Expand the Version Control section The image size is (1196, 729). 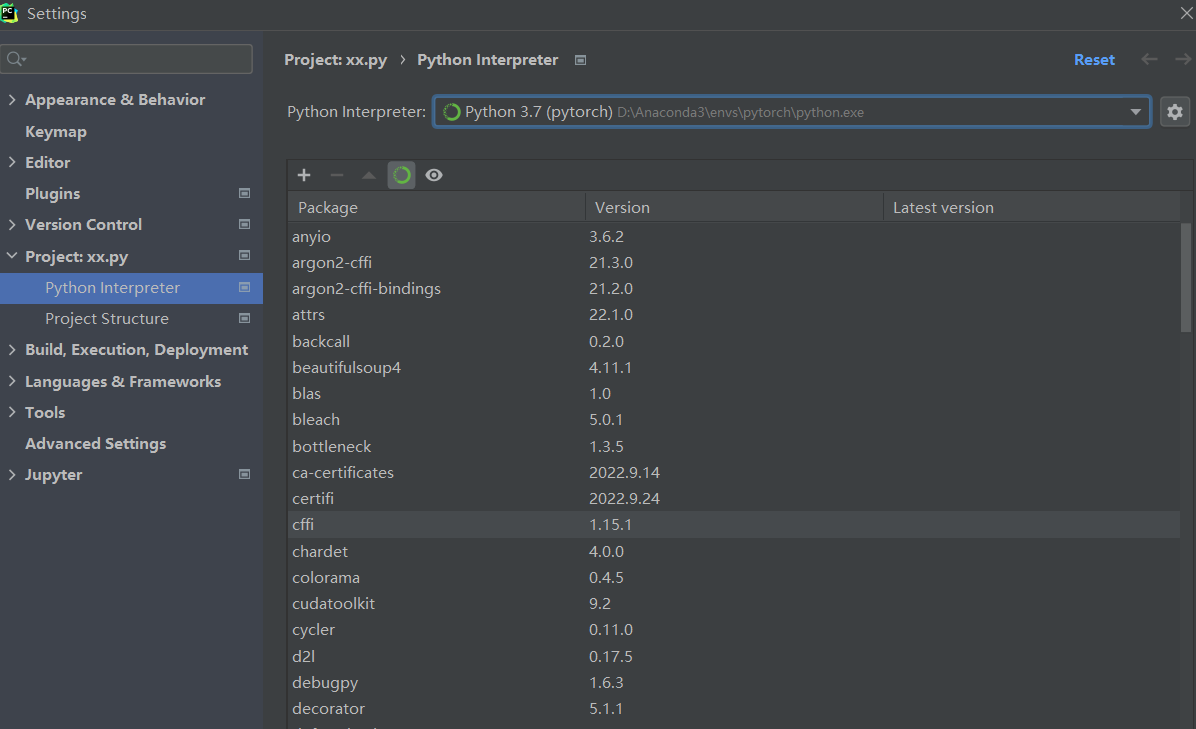(x=11, y=224)
